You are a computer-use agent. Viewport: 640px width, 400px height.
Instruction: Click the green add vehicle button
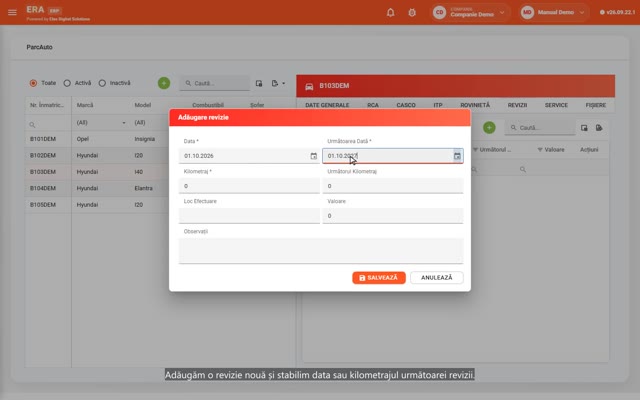[x=164, y=83]
